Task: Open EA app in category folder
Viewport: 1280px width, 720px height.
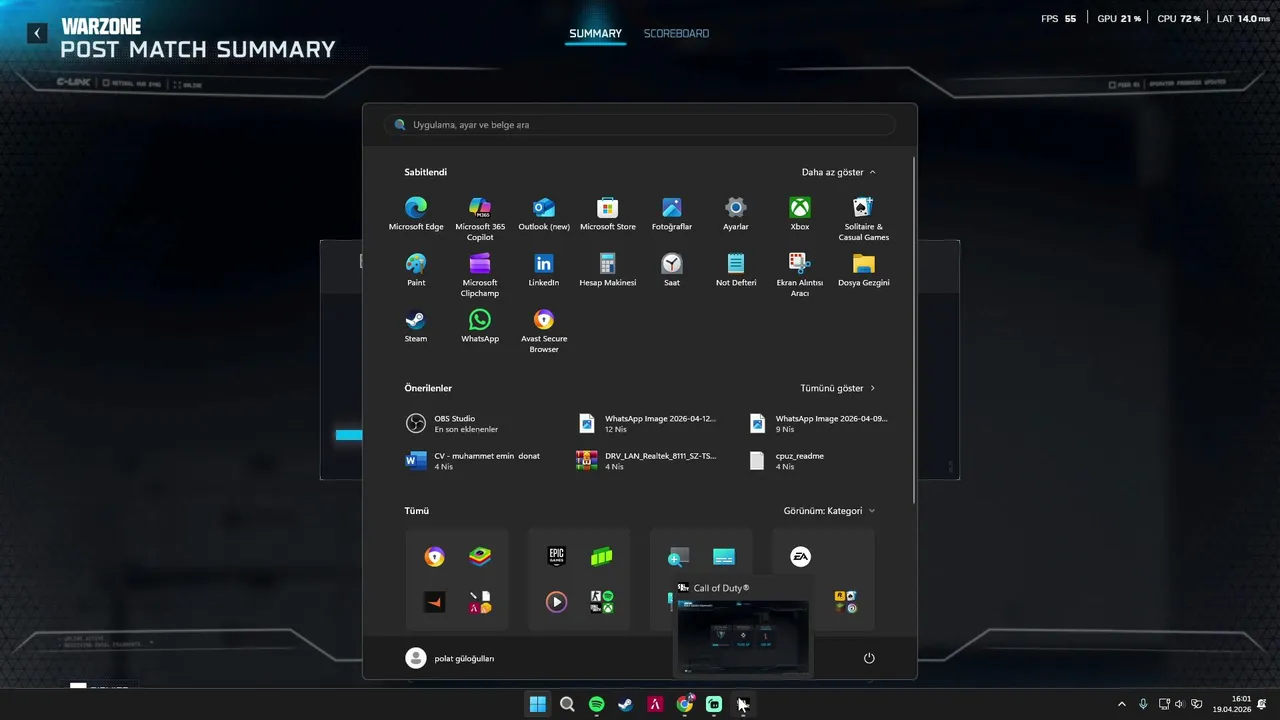Action: click(800, 557)
